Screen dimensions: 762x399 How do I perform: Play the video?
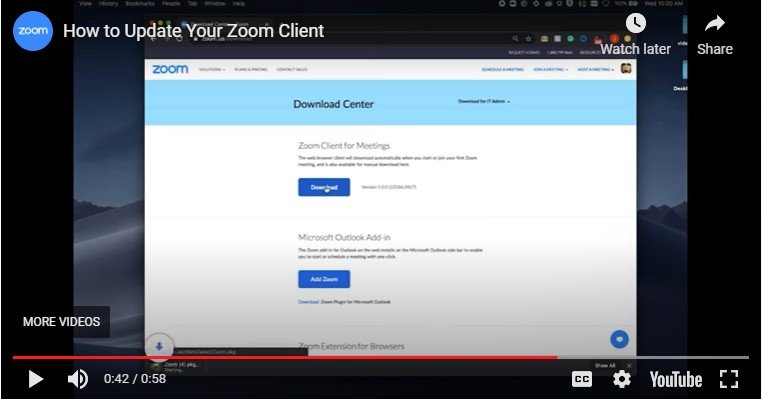pos(35,379)
